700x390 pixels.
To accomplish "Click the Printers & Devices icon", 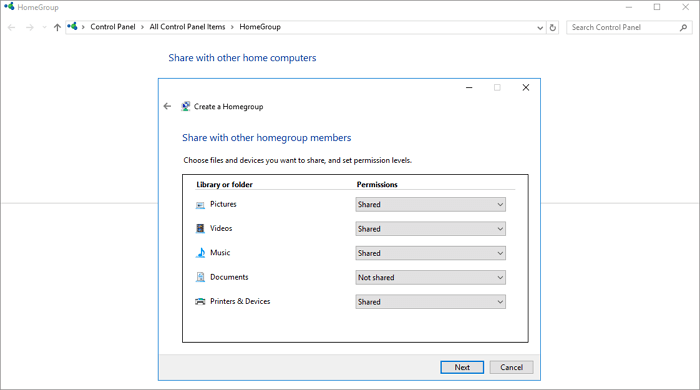I will pos(200,302).
